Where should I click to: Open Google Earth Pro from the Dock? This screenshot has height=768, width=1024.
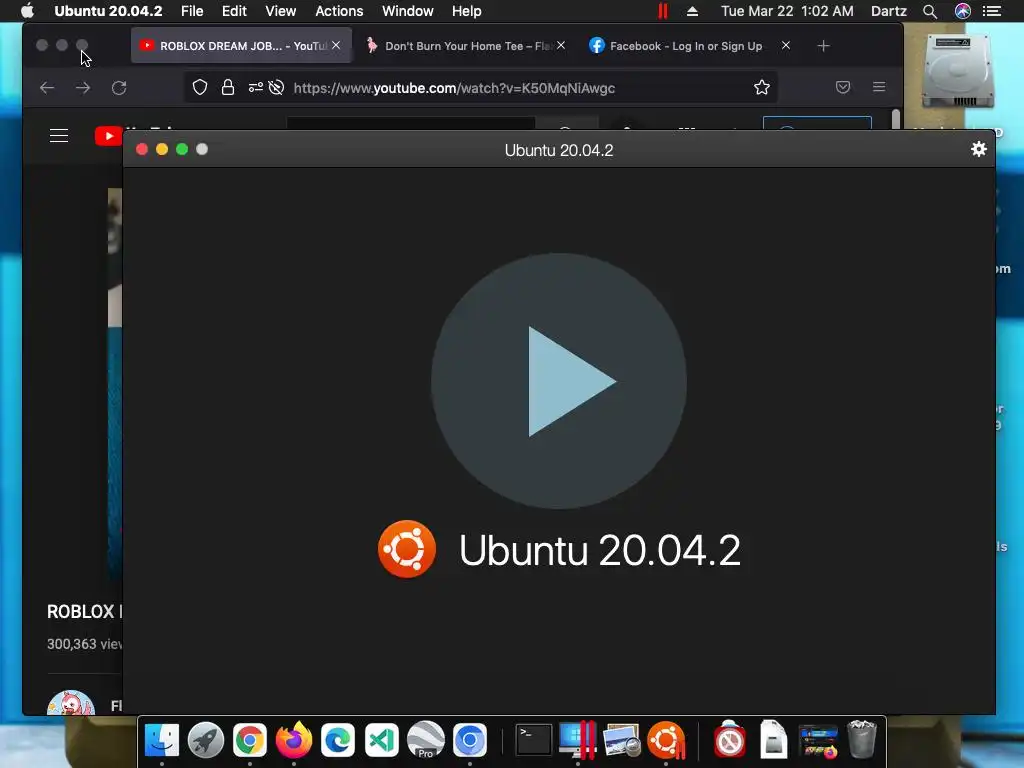[x=426, y=740]
